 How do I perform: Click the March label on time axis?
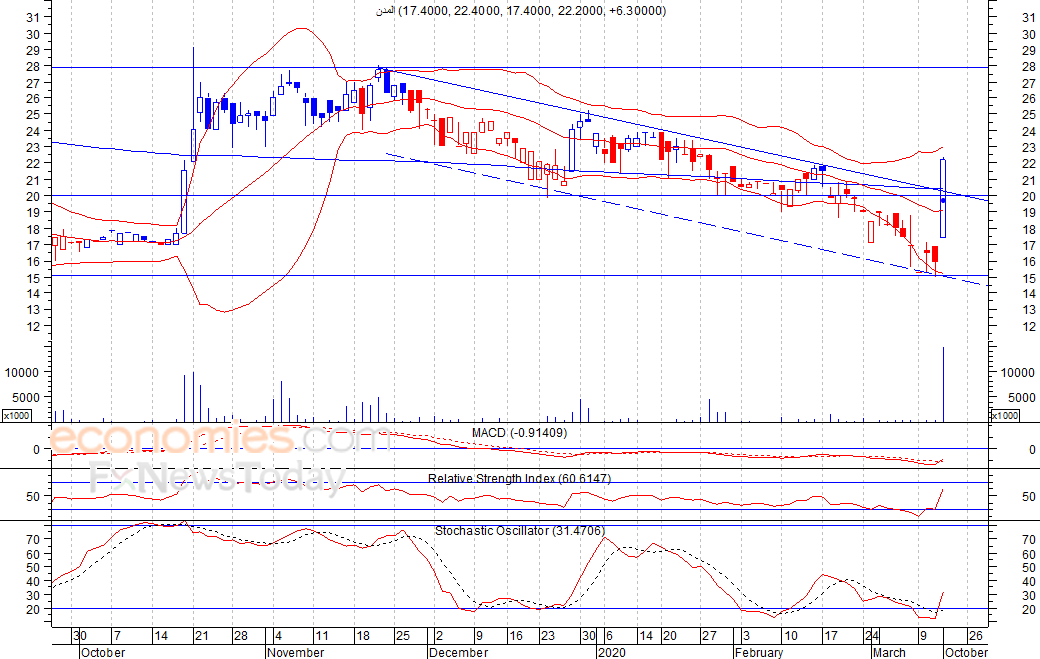tap(889, 652)
